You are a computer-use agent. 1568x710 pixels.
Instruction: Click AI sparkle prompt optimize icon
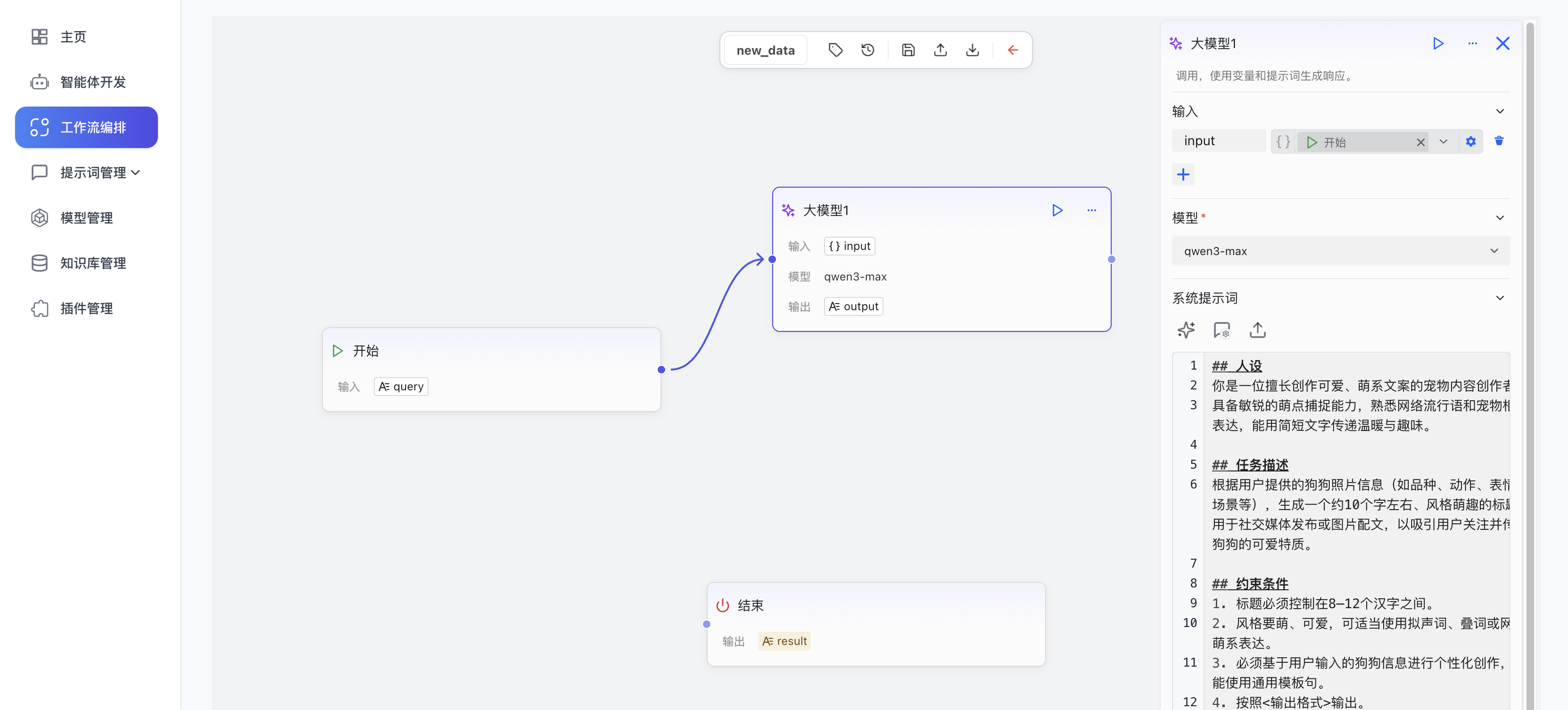tap(1186, 330)
